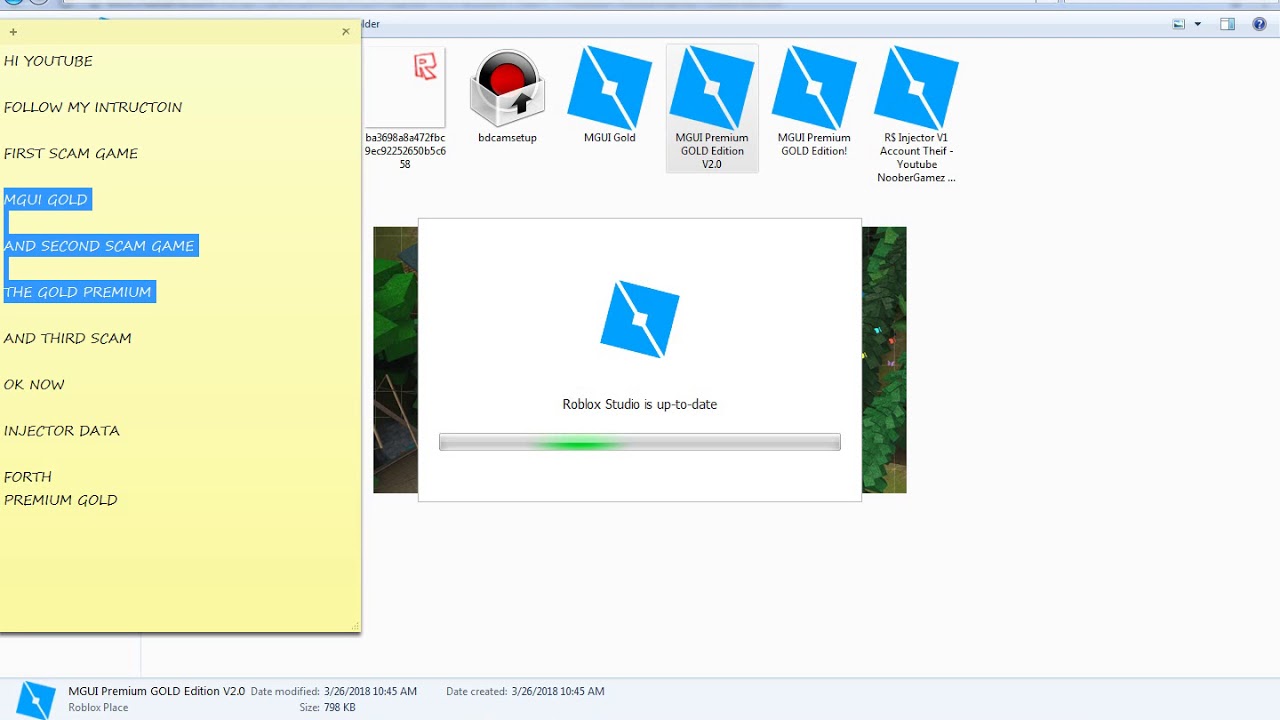This screenshot has height=720, width=1280.
Task: Click the 'Roblox Studio is up-to-date' status text
Action: [x=640, y=404]
